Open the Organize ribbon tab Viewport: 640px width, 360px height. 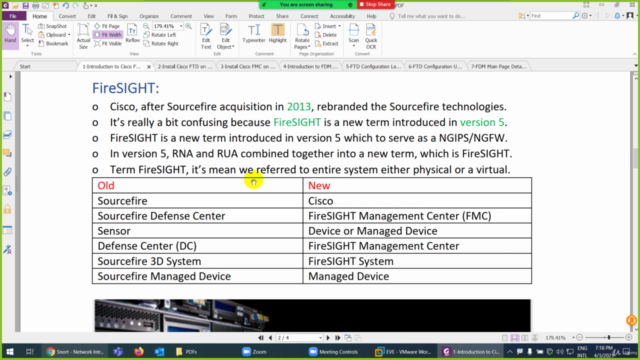tap(149, 16)
